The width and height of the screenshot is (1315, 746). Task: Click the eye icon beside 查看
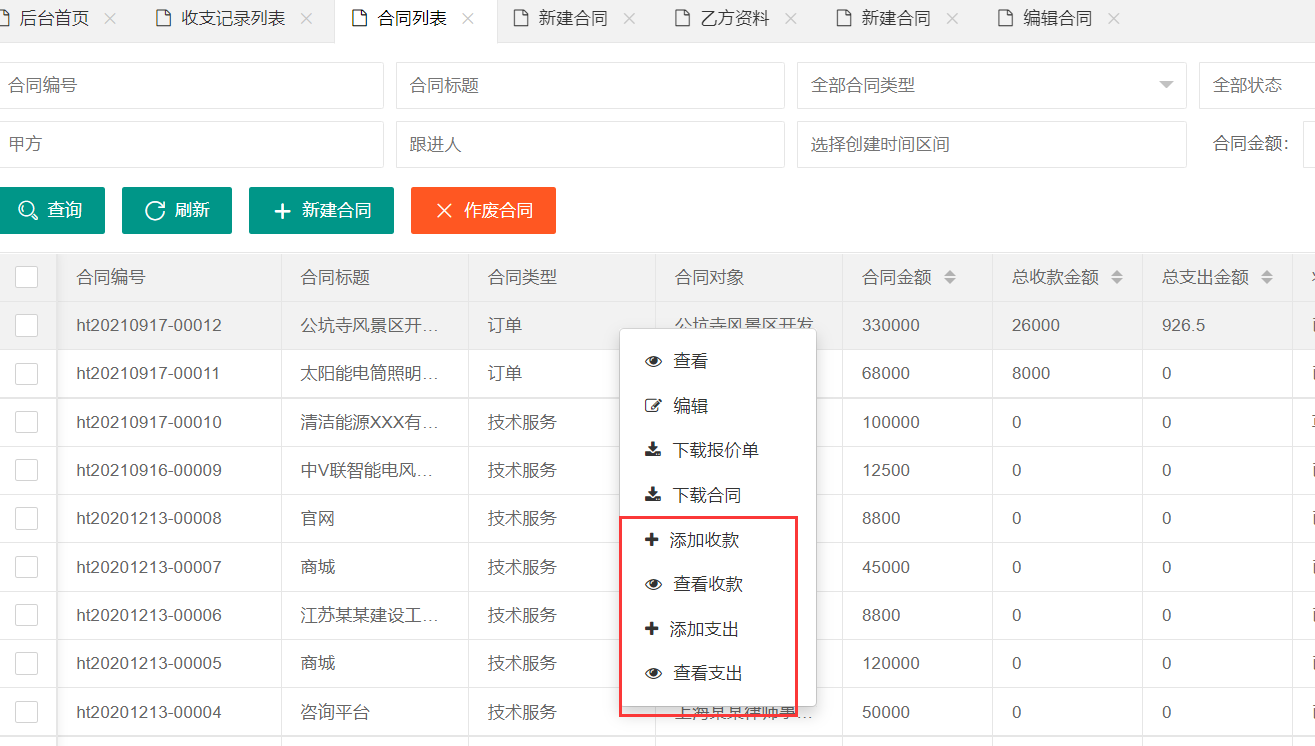[653, 361]
